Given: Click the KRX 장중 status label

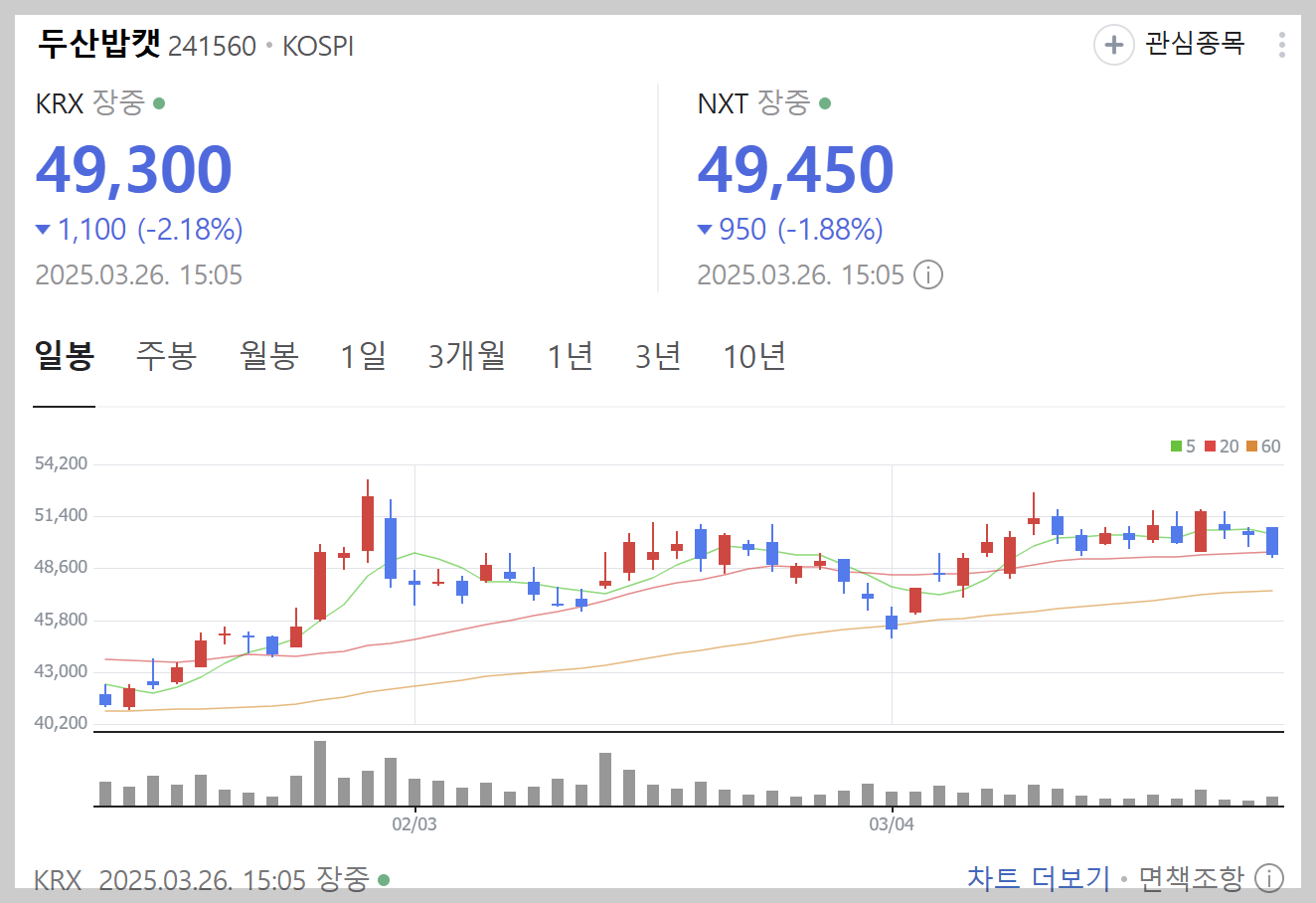Looking at the screenshot, I should pos(118,102).
